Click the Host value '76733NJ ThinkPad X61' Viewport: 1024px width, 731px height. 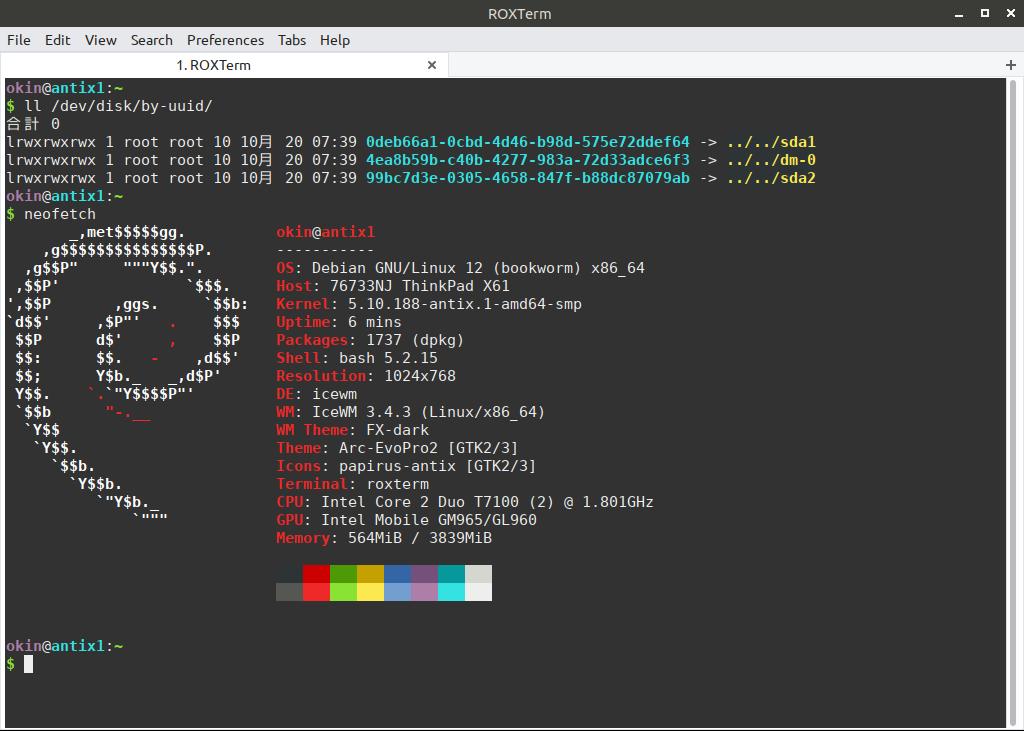point(419,286)
